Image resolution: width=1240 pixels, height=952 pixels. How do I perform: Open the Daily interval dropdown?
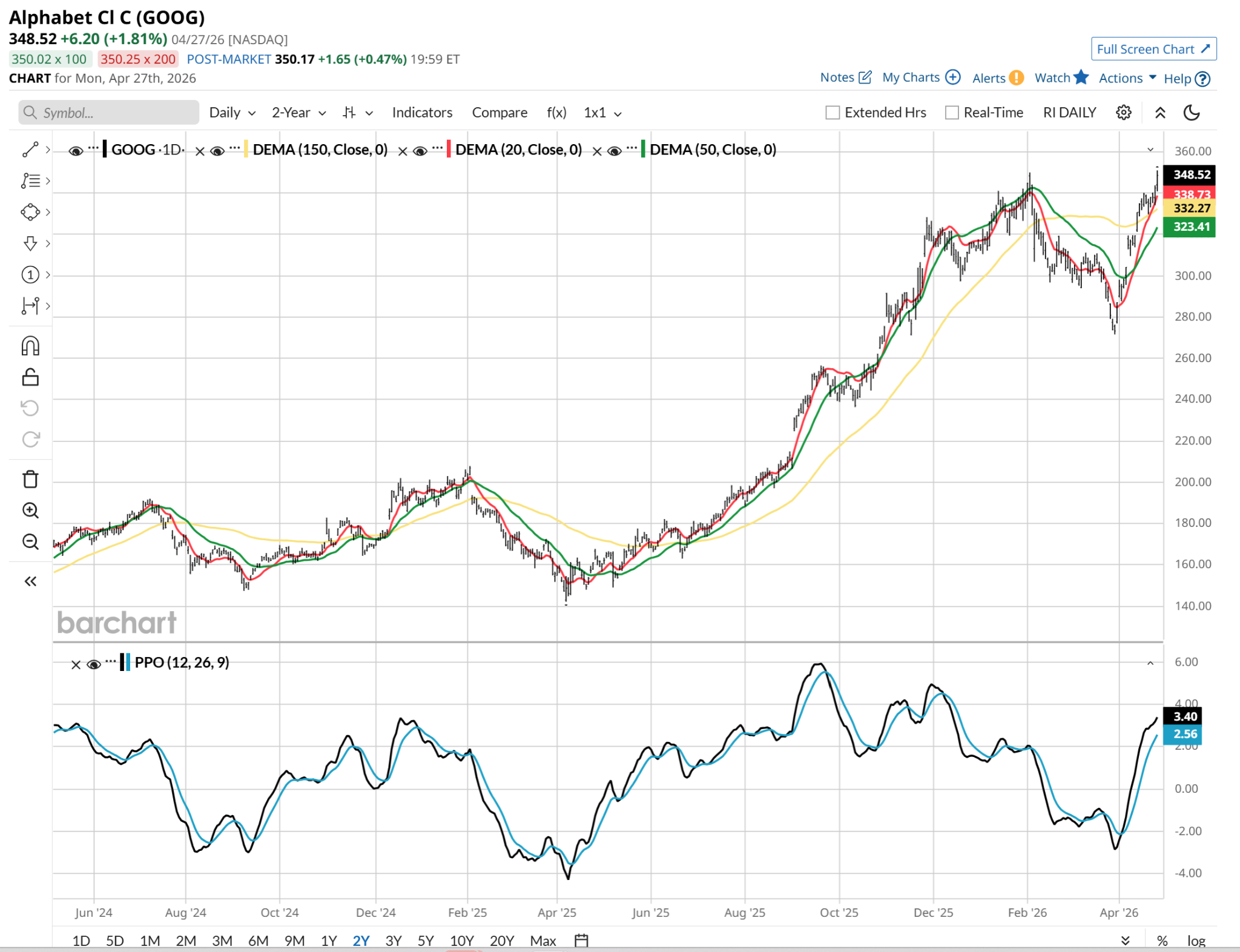(232, 113)
